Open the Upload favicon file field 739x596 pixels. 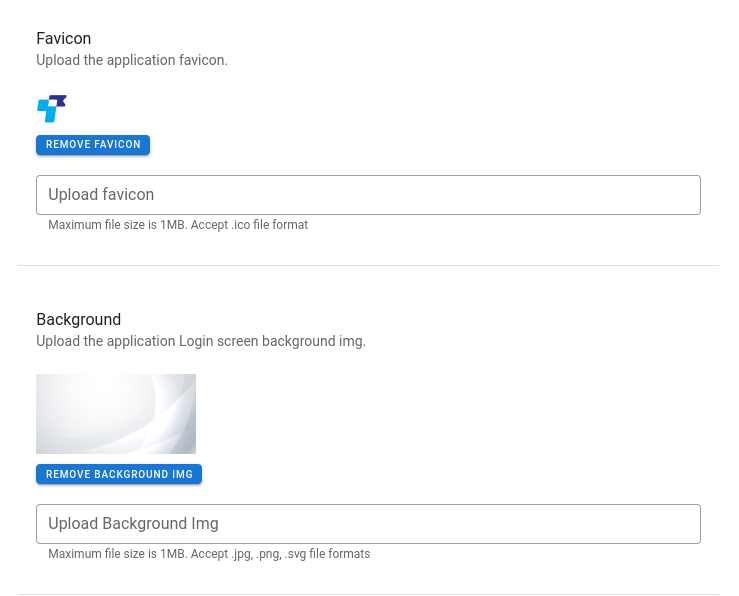coord(368,195)
